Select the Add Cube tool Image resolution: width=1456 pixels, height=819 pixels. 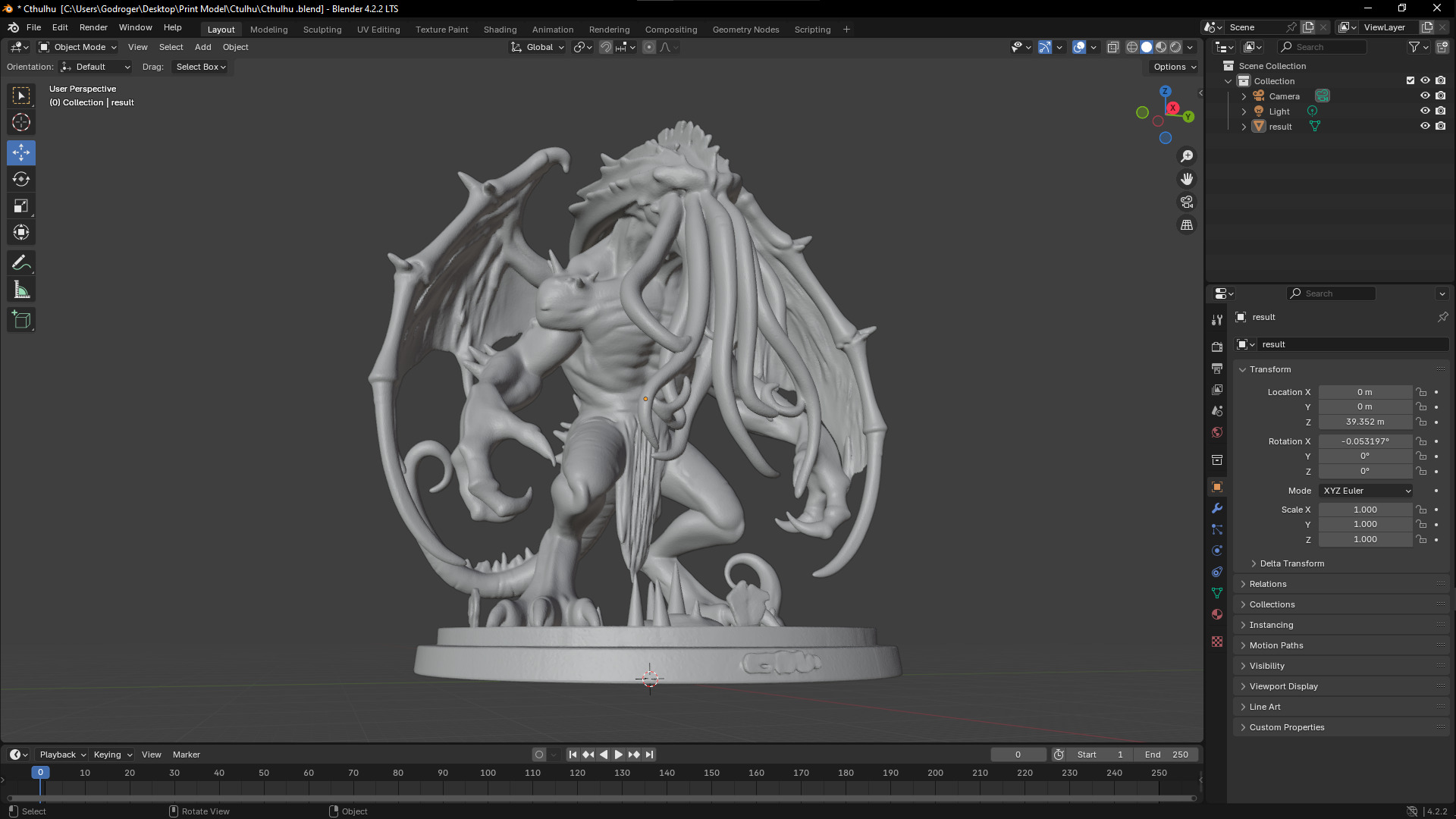[x=21, y=320]
